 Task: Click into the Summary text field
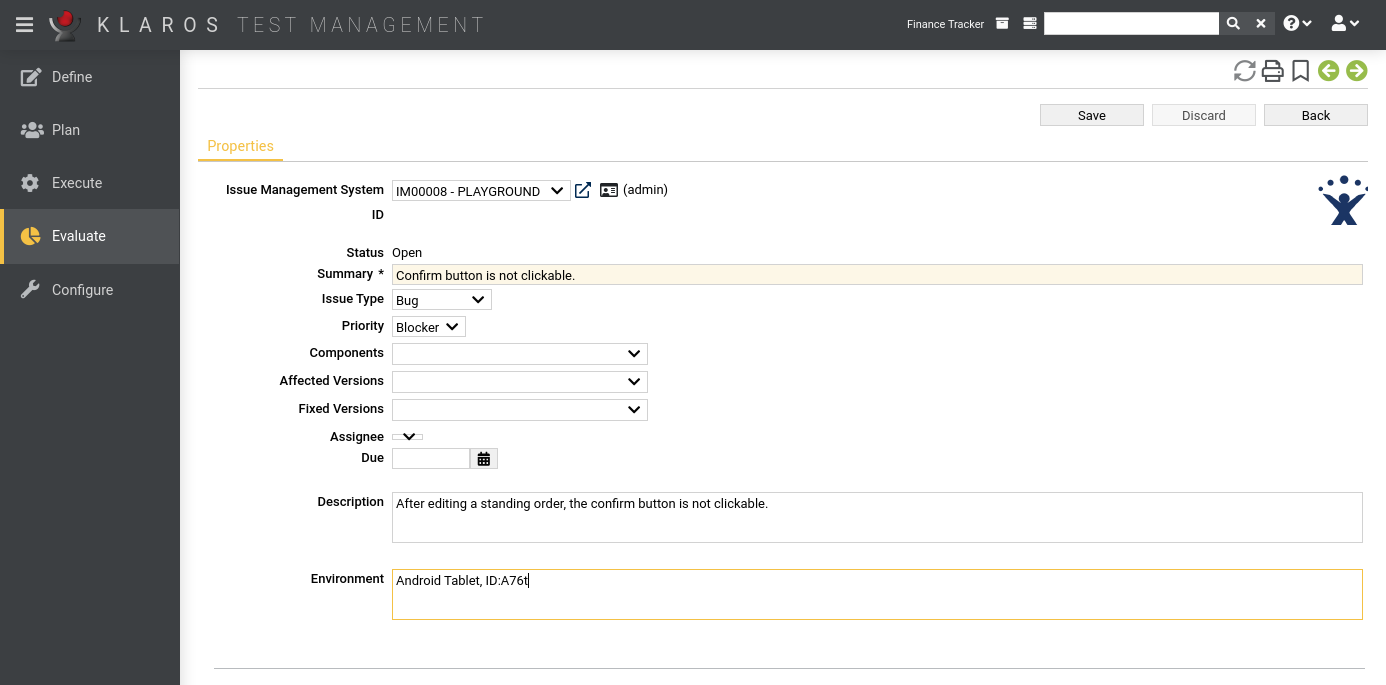click(x=876, y=275)
